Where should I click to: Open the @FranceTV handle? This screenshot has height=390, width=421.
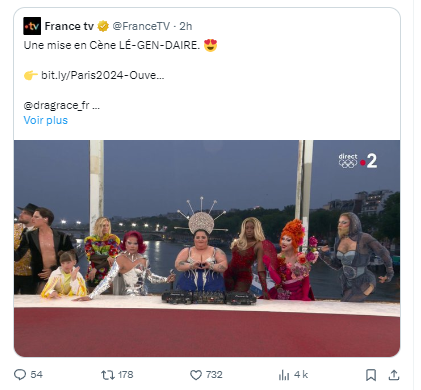click(141, 26)
